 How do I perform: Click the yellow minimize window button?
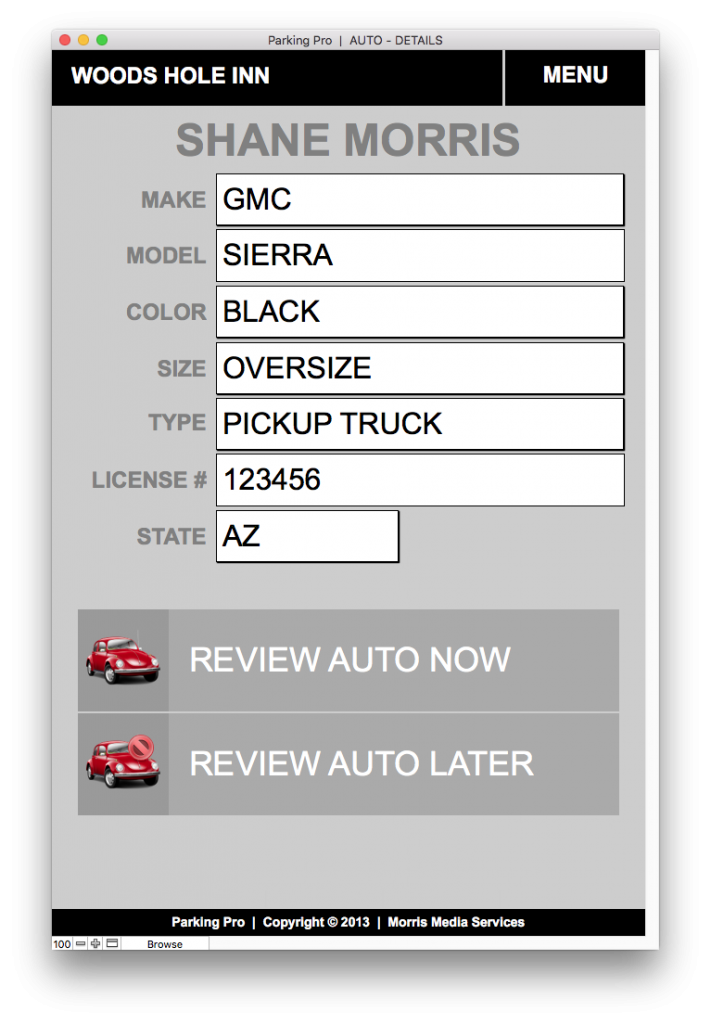(83, 40)
